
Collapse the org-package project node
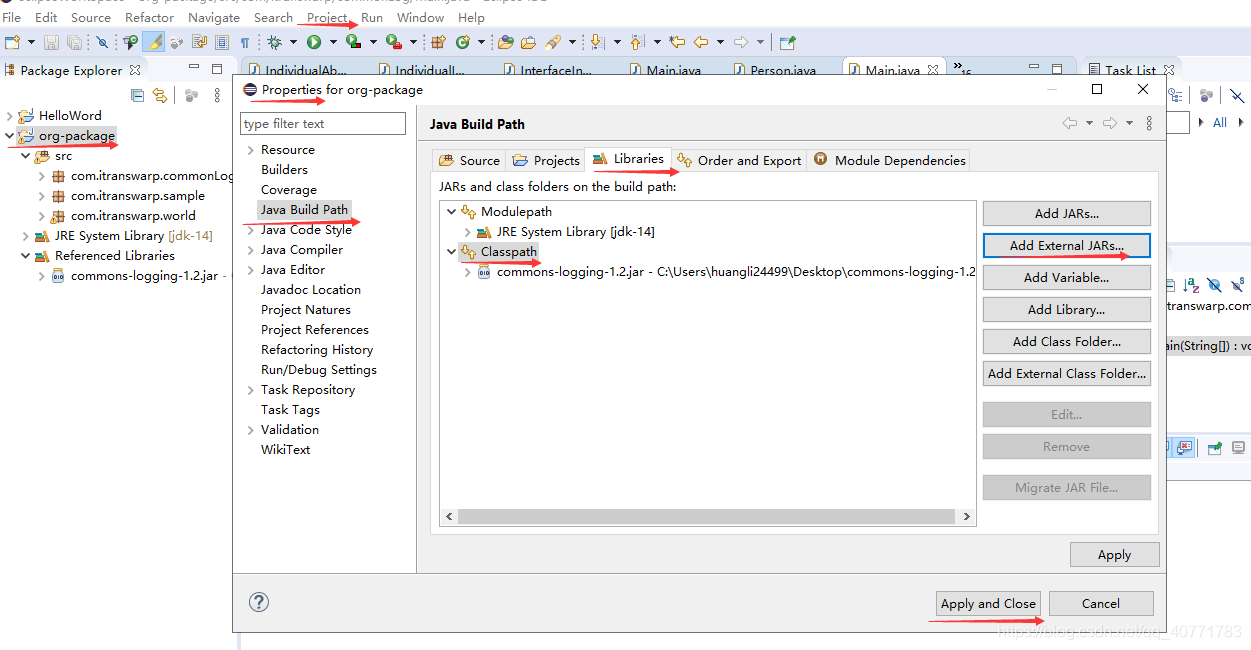pos(10,136)
